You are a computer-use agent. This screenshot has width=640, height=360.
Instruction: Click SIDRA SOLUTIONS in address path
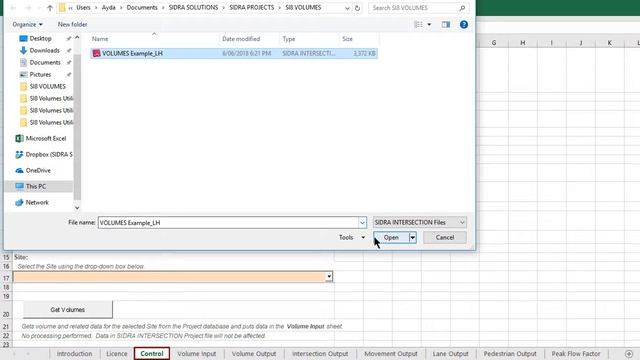[193, 8]
